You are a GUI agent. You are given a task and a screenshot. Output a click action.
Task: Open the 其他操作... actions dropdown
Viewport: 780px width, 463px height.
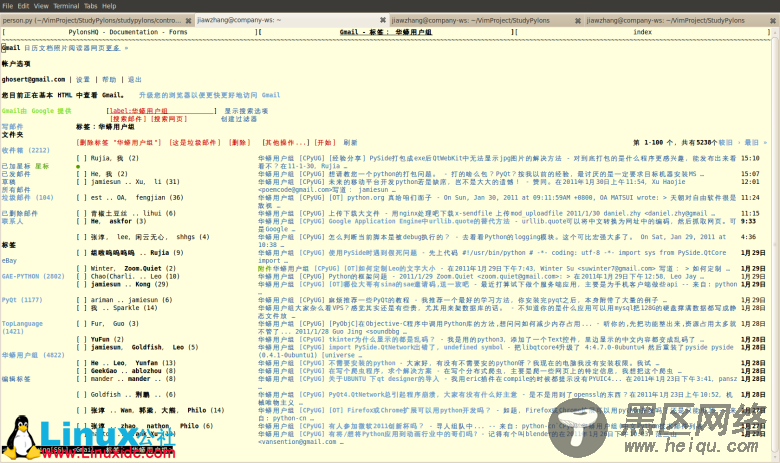pos(286,143)
